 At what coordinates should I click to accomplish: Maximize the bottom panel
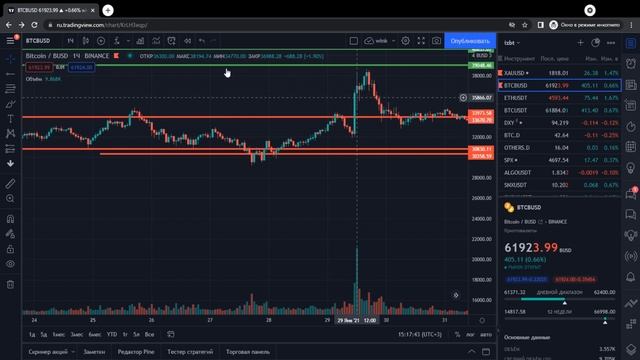point(486,351)
